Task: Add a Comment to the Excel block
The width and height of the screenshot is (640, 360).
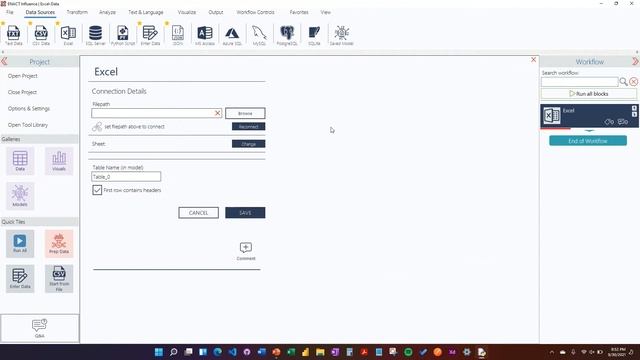Action: click(246, 251)
